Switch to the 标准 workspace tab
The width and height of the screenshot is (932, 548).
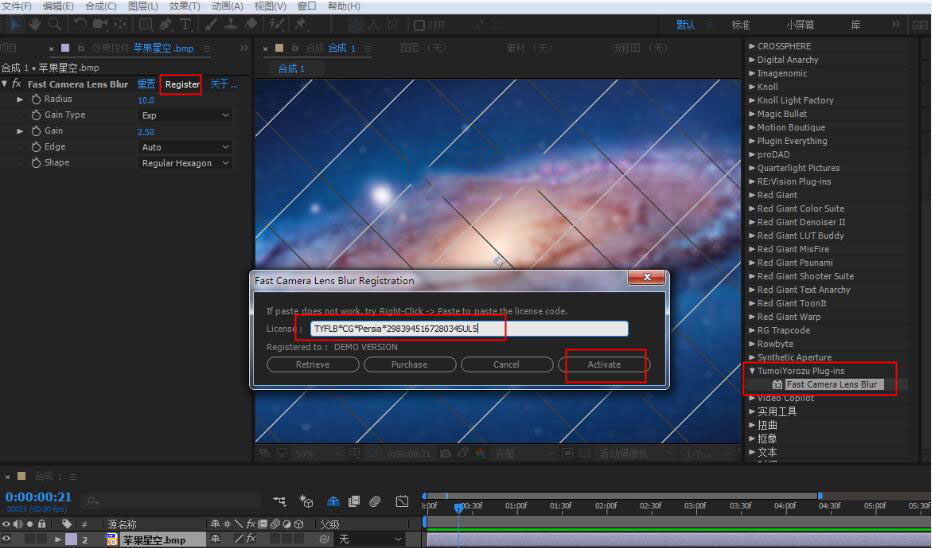pos(740,25)
